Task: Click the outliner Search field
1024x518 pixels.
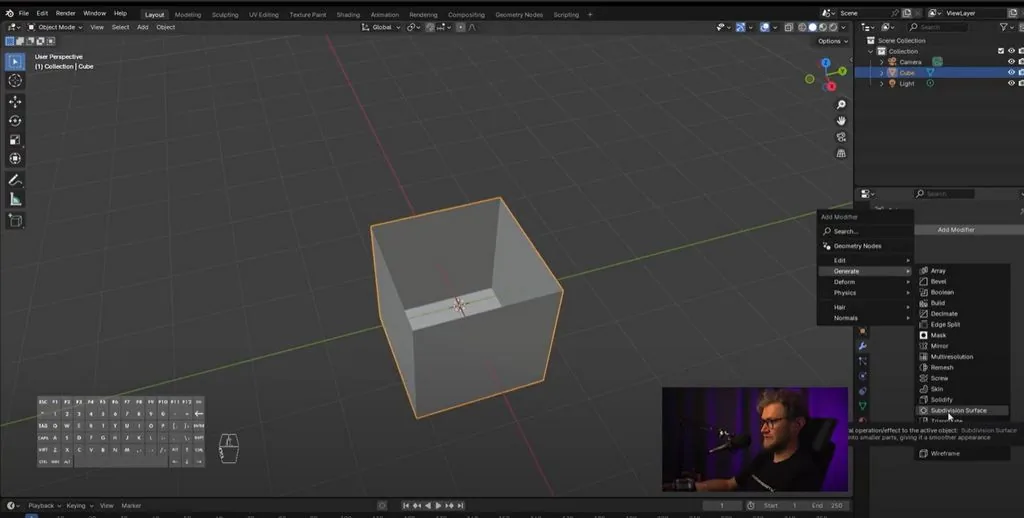Action: coord(937,27)
